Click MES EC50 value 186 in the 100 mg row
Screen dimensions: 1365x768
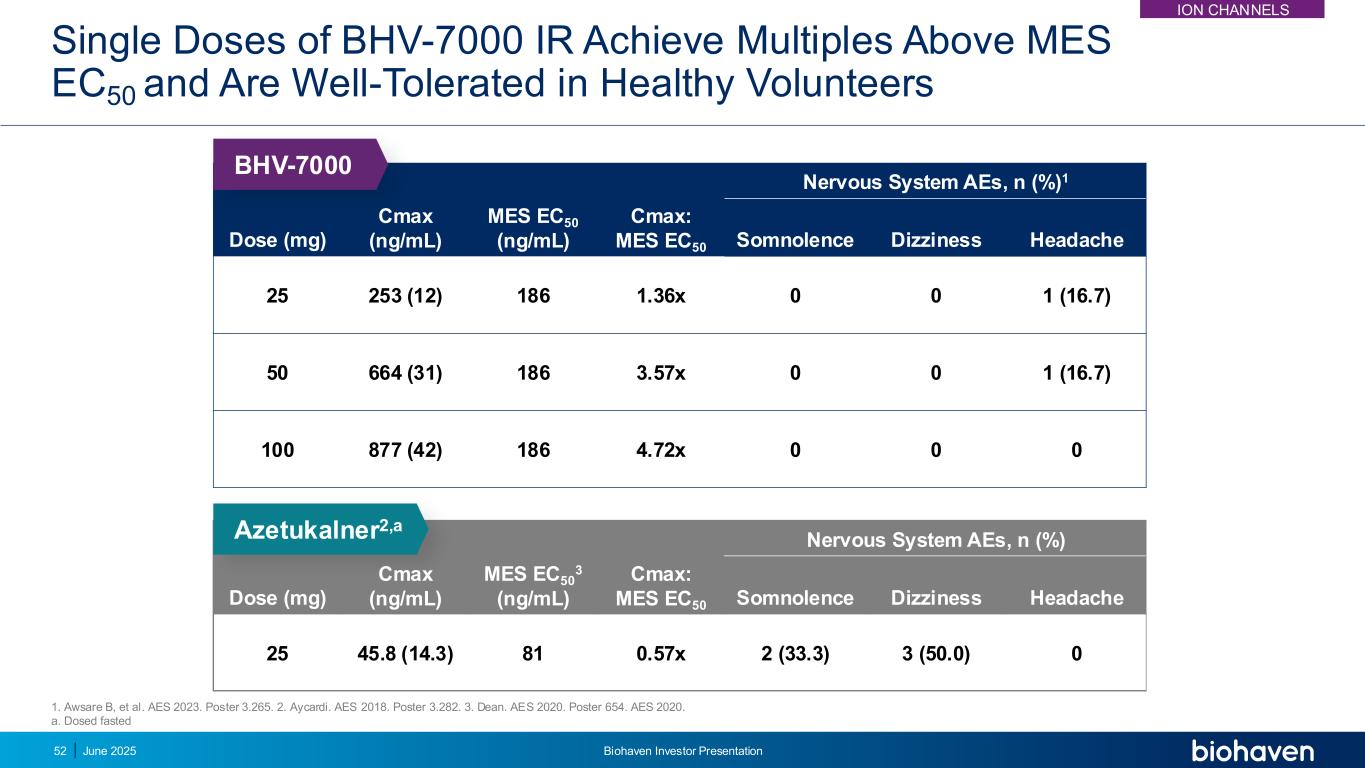(533, 450)
